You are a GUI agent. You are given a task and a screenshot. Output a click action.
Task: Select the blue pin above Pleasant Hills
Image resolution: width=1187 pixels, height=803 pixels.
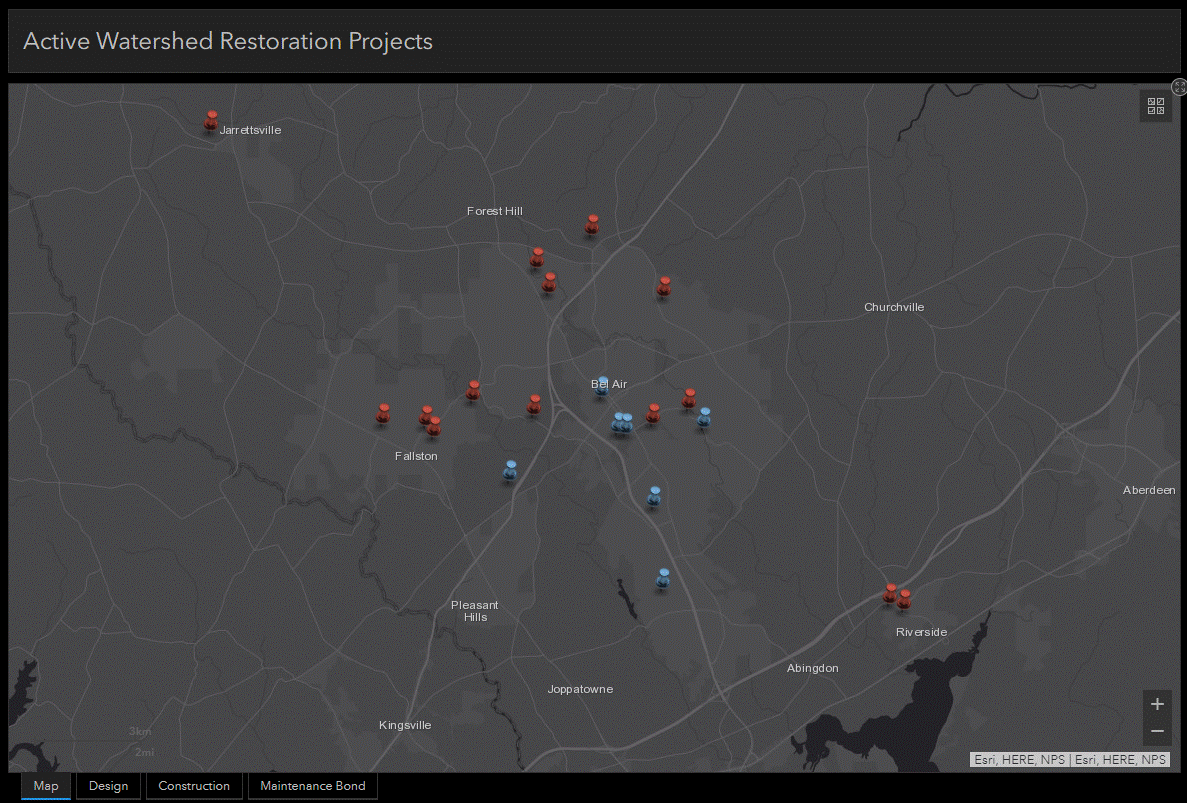point(509,469)
